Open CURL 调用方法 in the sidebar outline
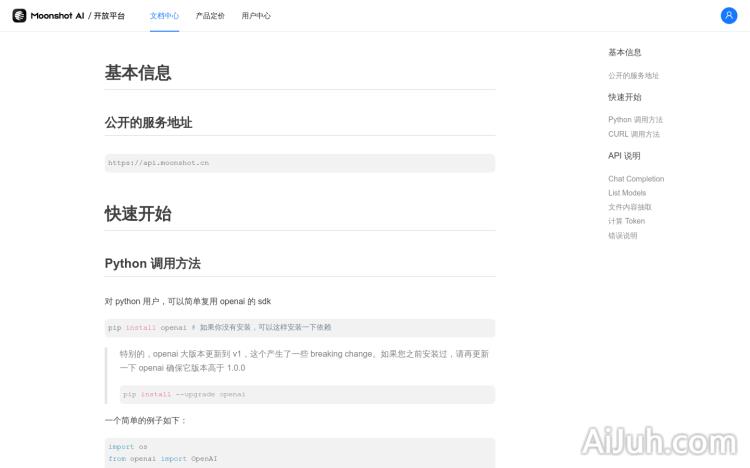 click(634, 134)
